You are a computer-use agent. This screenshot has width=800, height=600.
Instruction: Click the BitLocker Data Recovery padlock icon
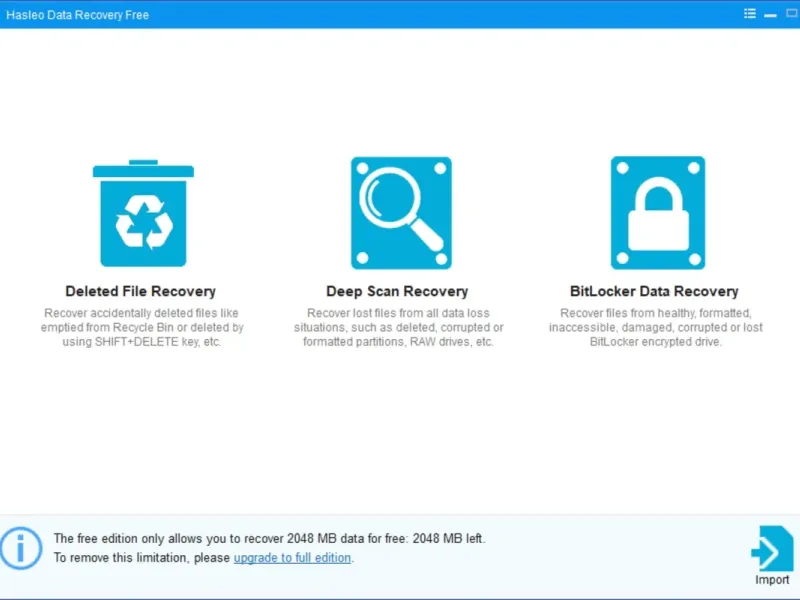click(x=658, y=213)
